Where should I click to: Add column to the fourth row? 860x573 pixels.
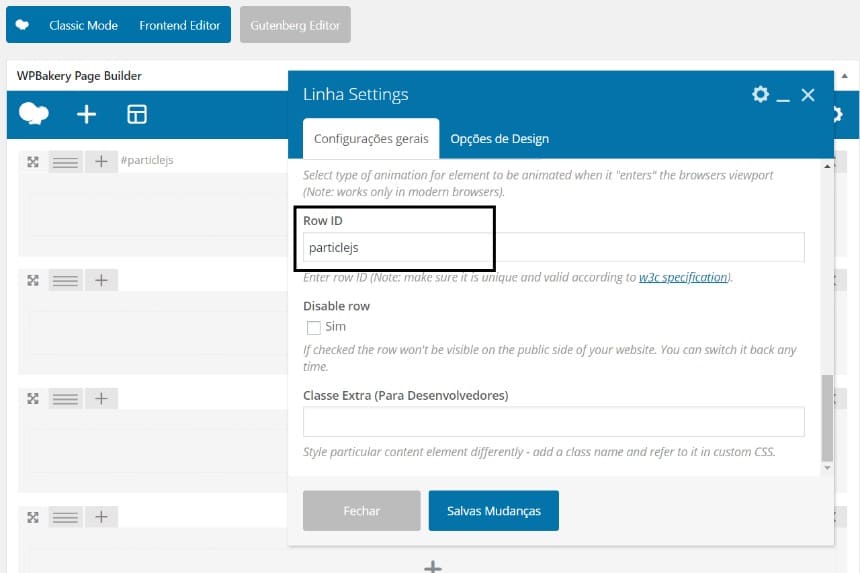pos(101,517)
